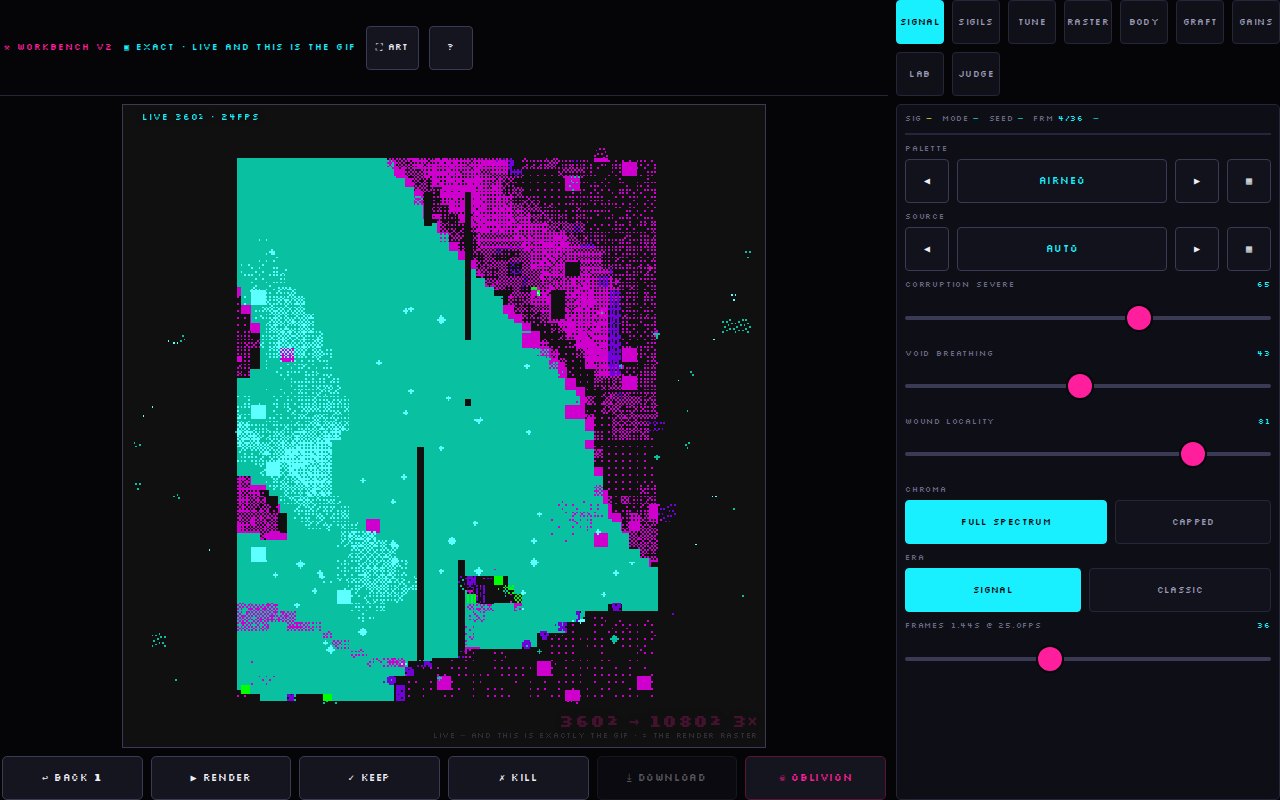Enable FULL SPECTRUM chroma
The image size is (1280, 800).
(1006, 522)
